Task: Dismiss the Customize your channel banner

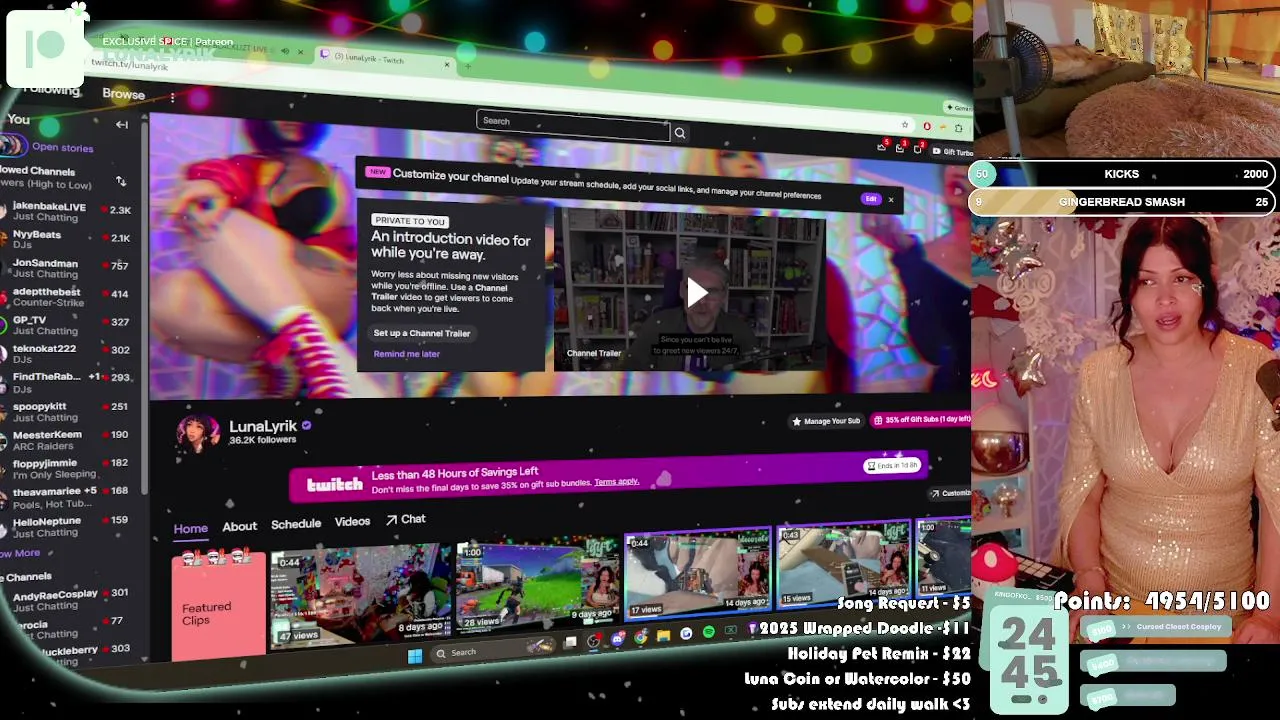Action: pyautogui.click(x=891, y=199)
